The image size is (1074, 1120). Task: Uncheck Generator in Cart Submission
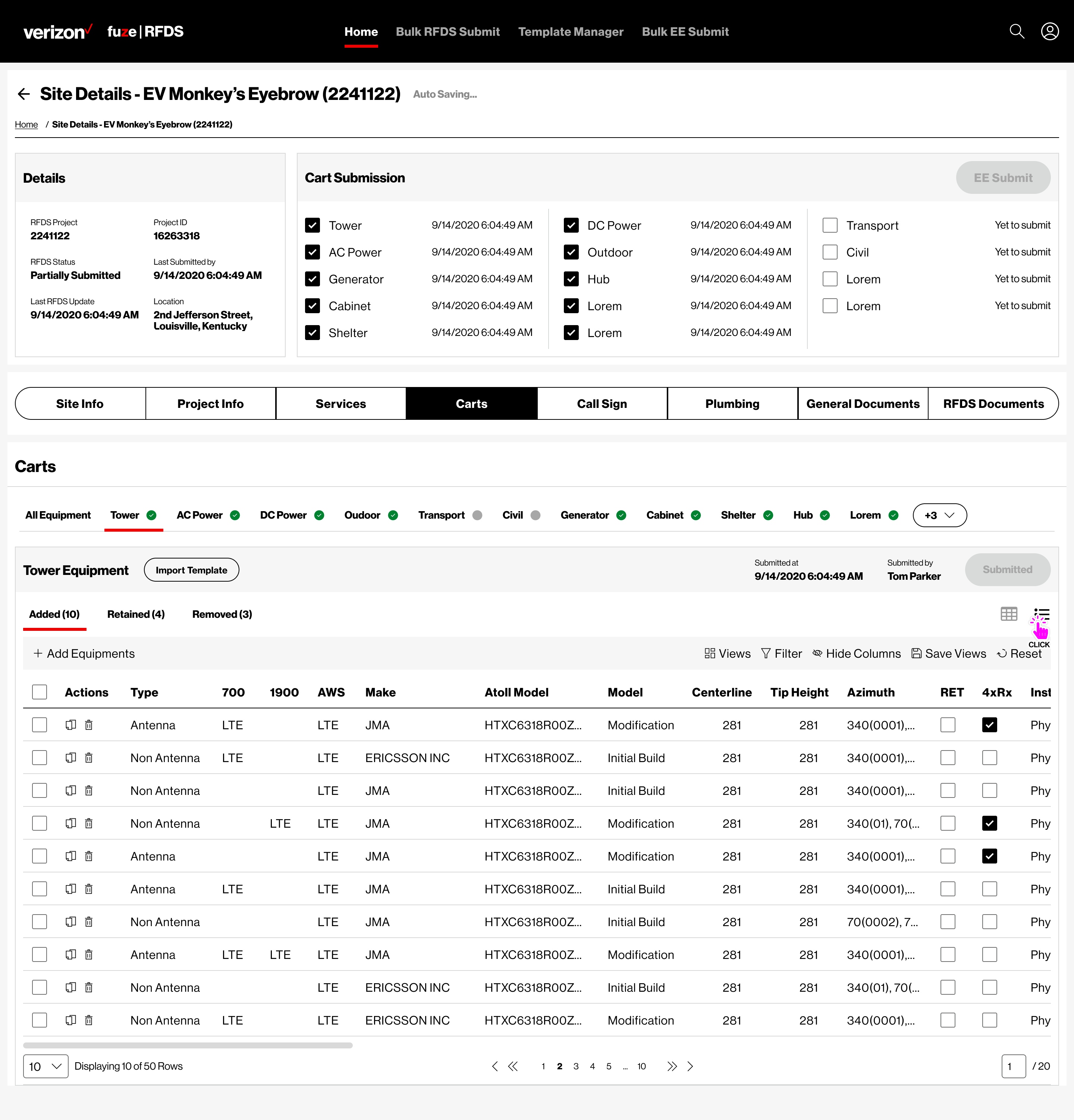pos(313,279)
